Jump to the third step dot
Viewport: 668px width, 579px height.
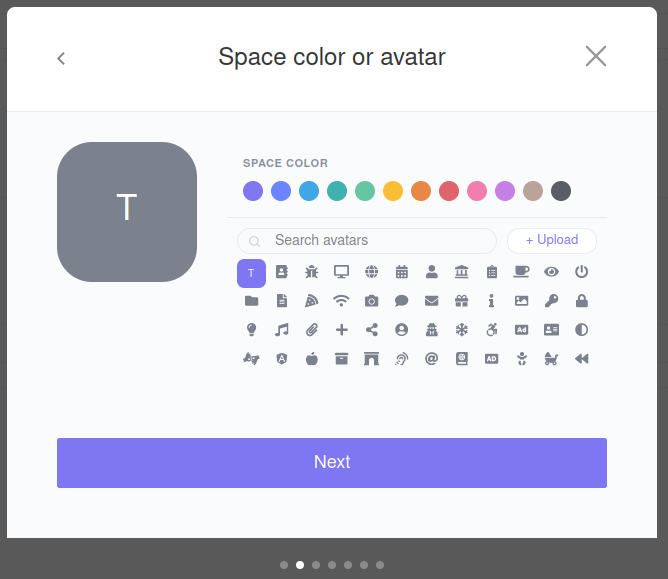[x=316, y=565]
